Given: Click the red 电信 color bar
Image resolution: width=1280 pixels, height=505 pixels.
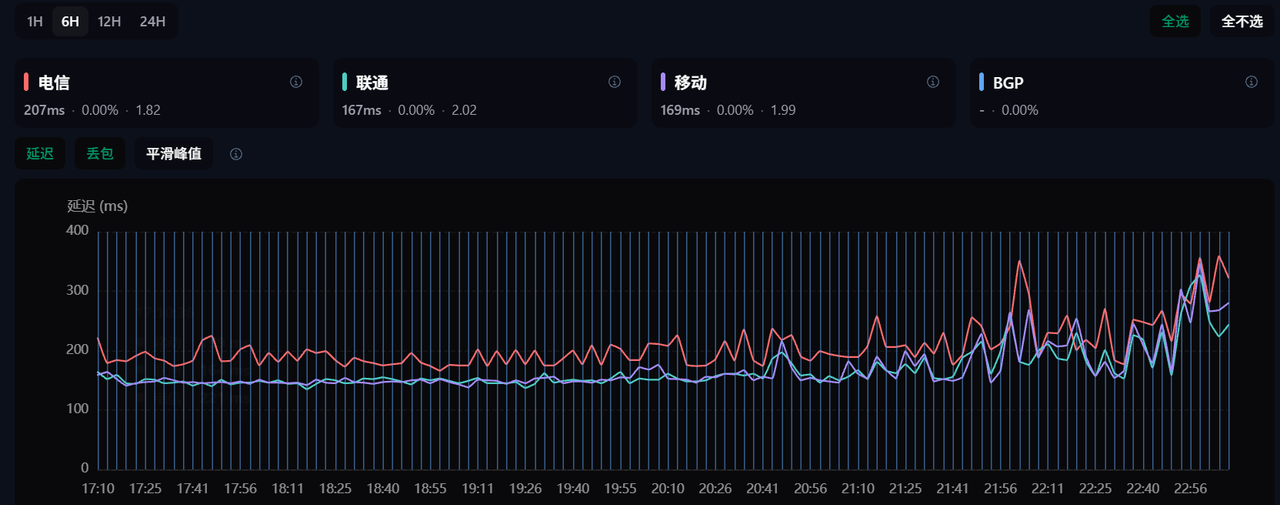Looking at the screenshot, I should pos(26,82).
